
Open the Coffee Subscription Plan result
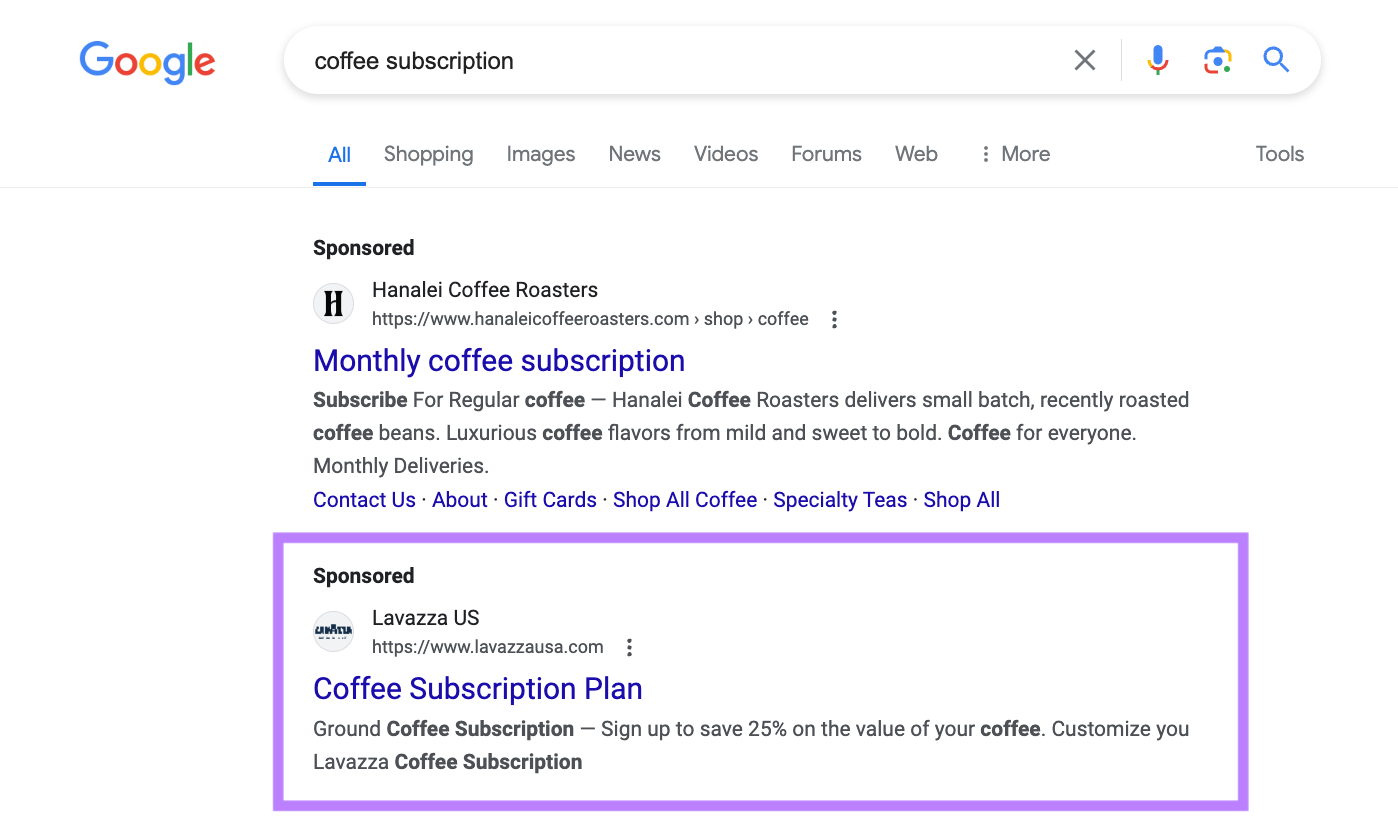pyautogui.click(x=477, y=688)
